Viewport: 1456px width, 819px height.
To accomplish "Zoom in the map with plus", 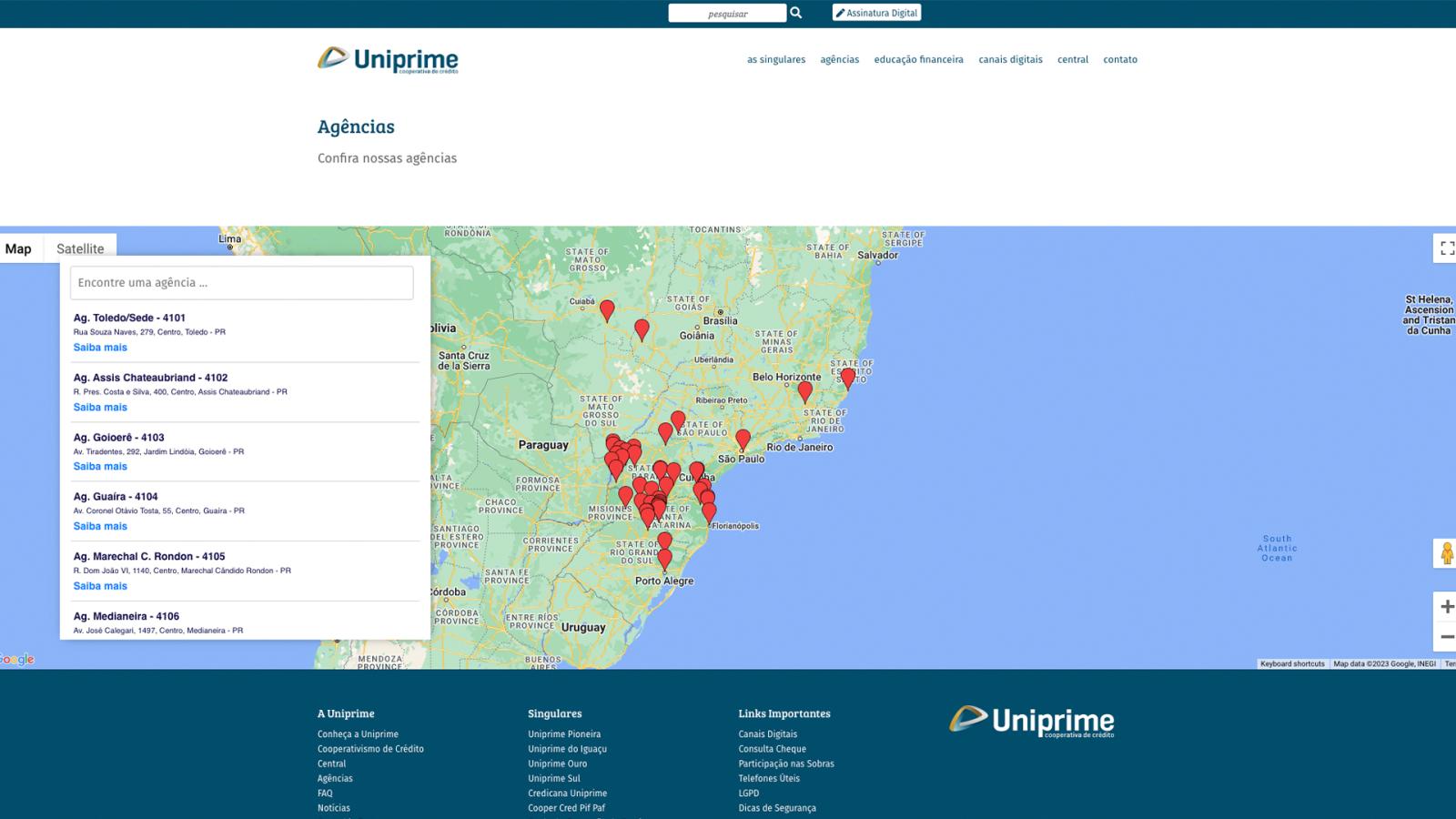I will pyautogui.click(x=1447, y=607).
